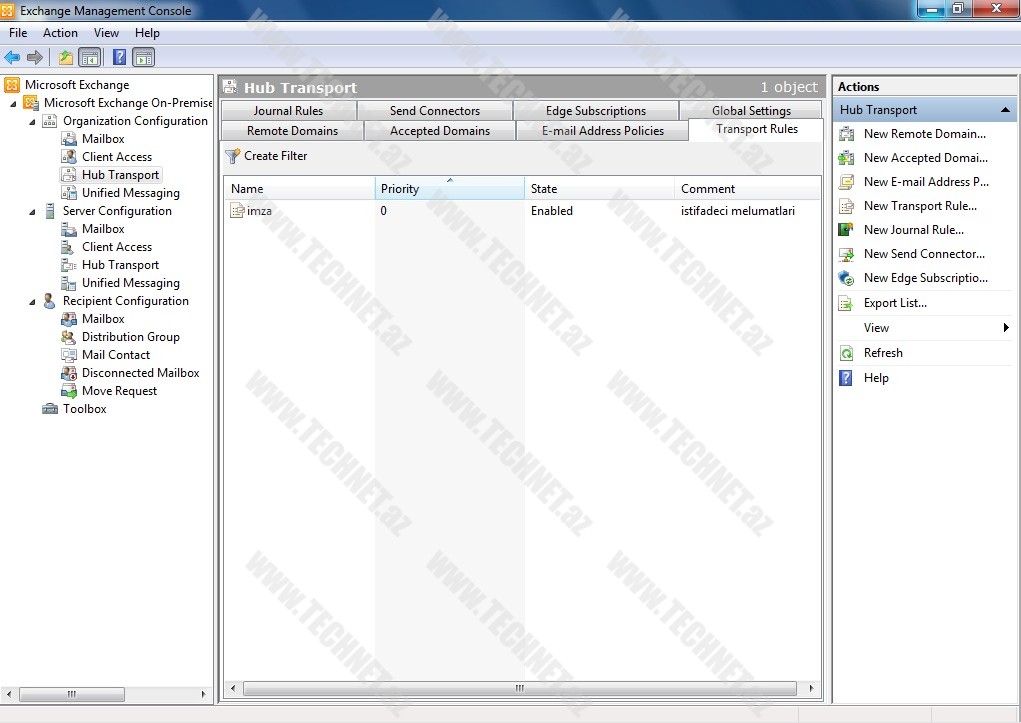Screen dimensions: 1021x723
Task: Open the Action menu
Action: [60, 33]
